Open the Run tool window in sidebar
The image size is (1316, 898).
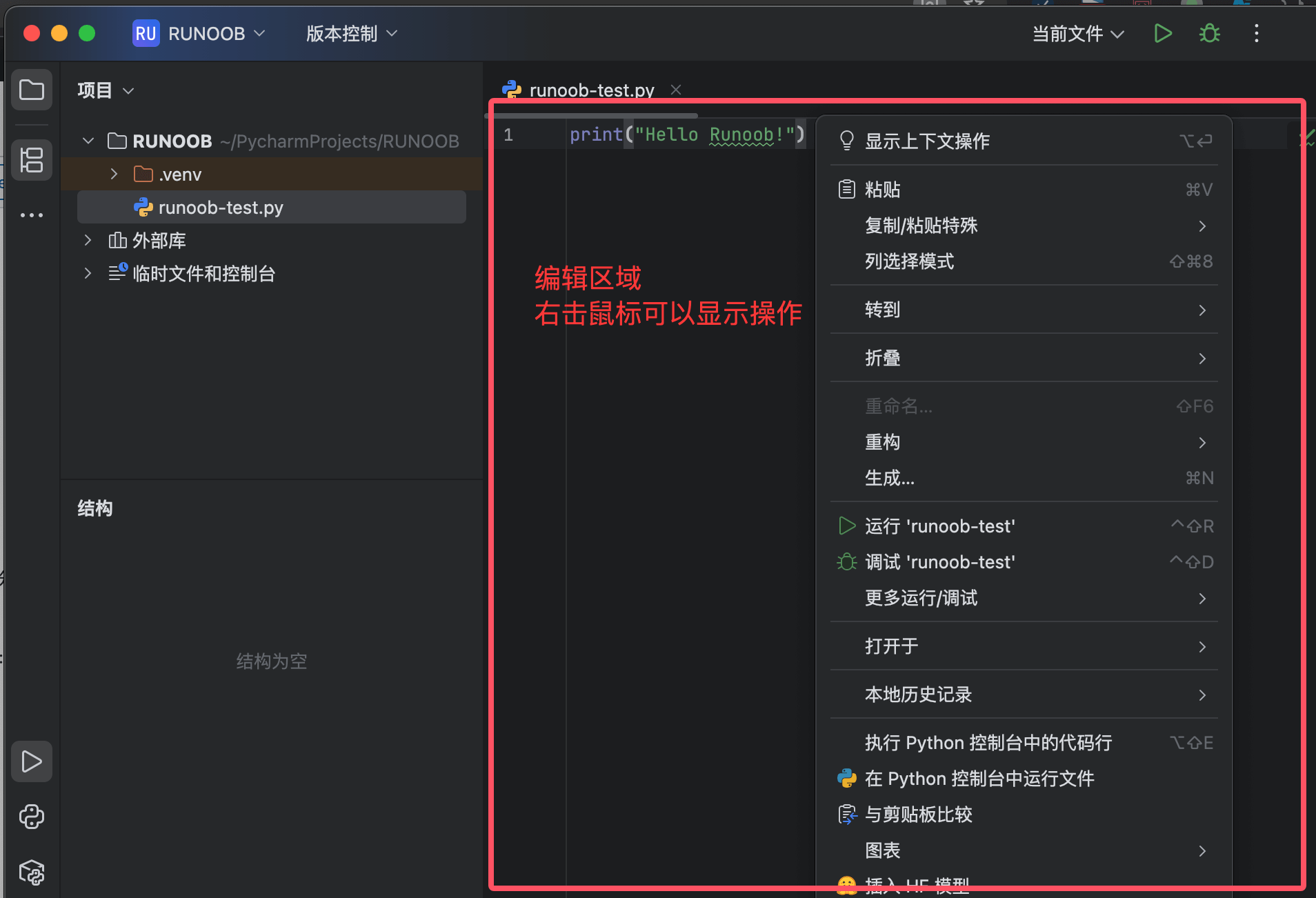coord(32,761)
